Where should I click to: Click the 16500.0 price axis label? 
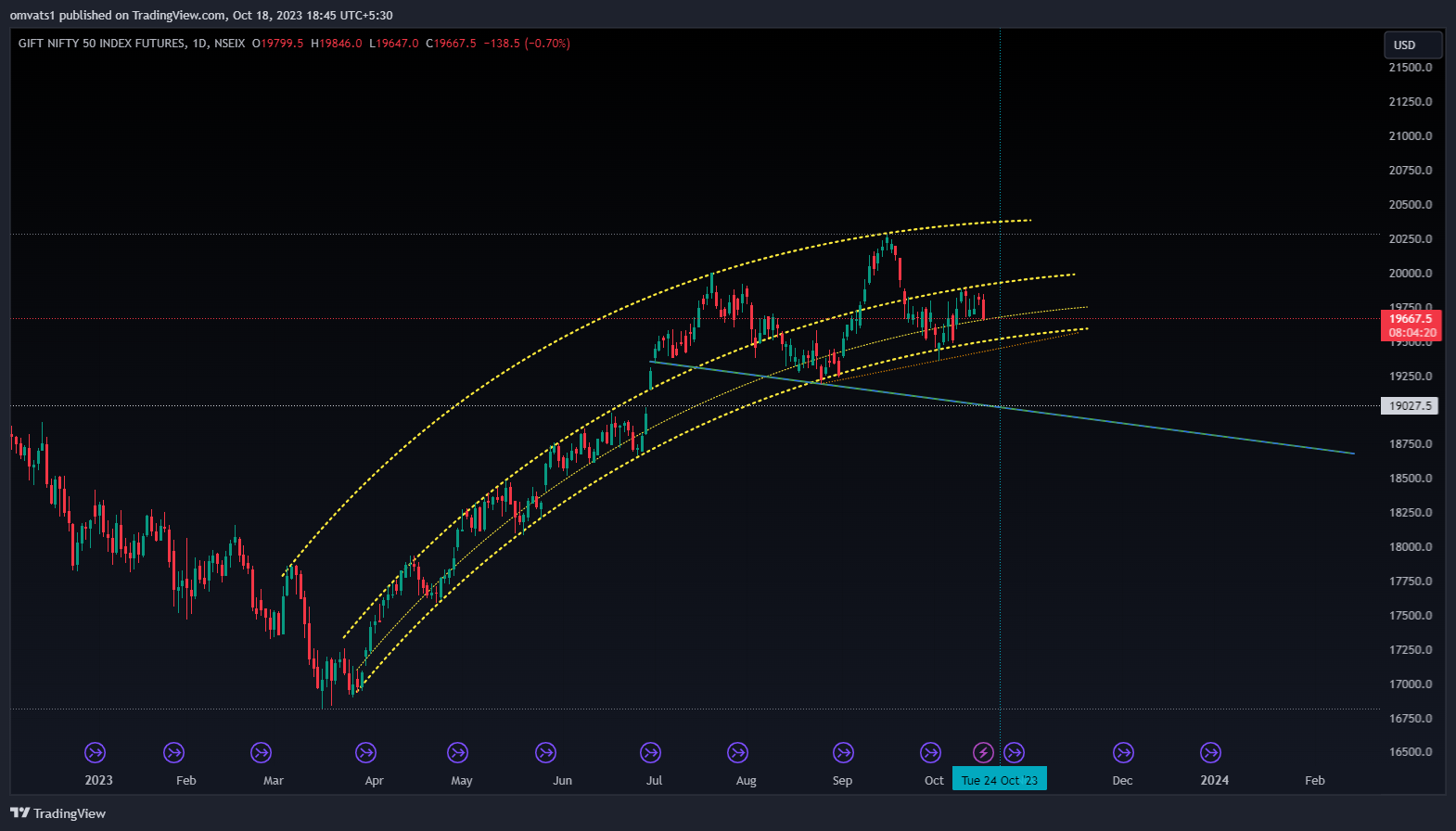[x=1410, y=752]
